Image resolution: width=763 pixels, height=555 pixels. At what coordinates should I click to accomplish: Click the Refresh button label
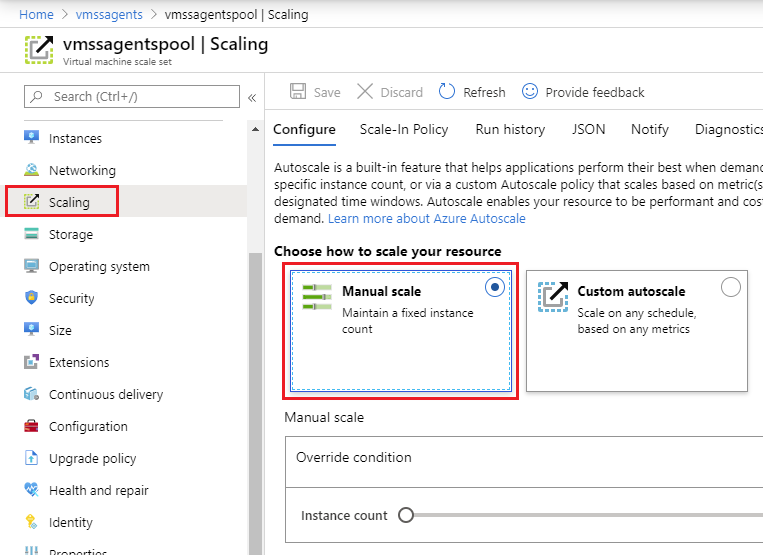coord(484,92)
